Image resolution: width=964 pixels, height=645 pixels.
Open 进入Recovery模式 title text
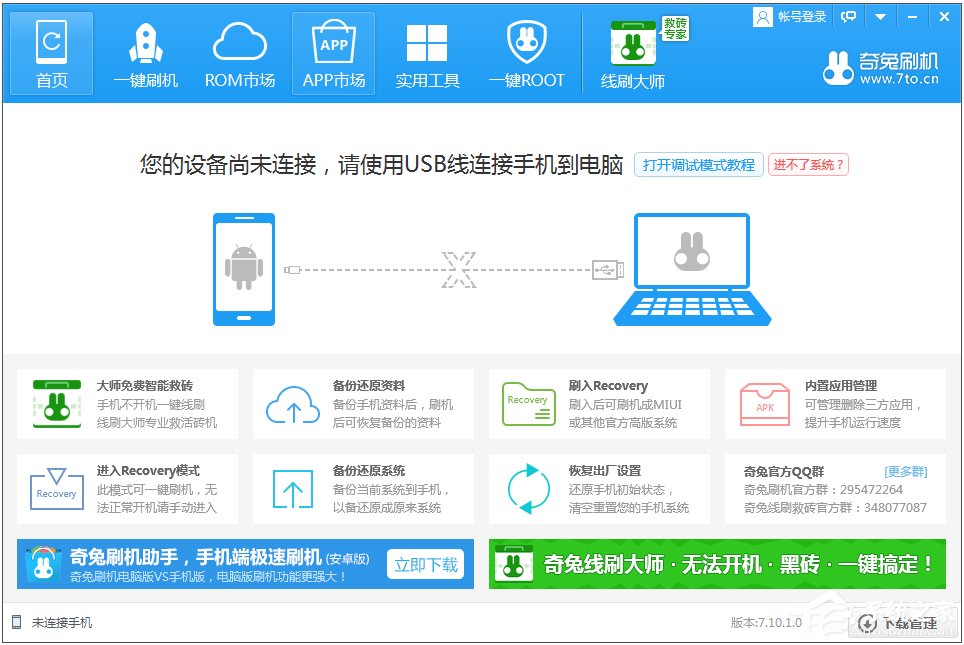[x=148, y=470]
